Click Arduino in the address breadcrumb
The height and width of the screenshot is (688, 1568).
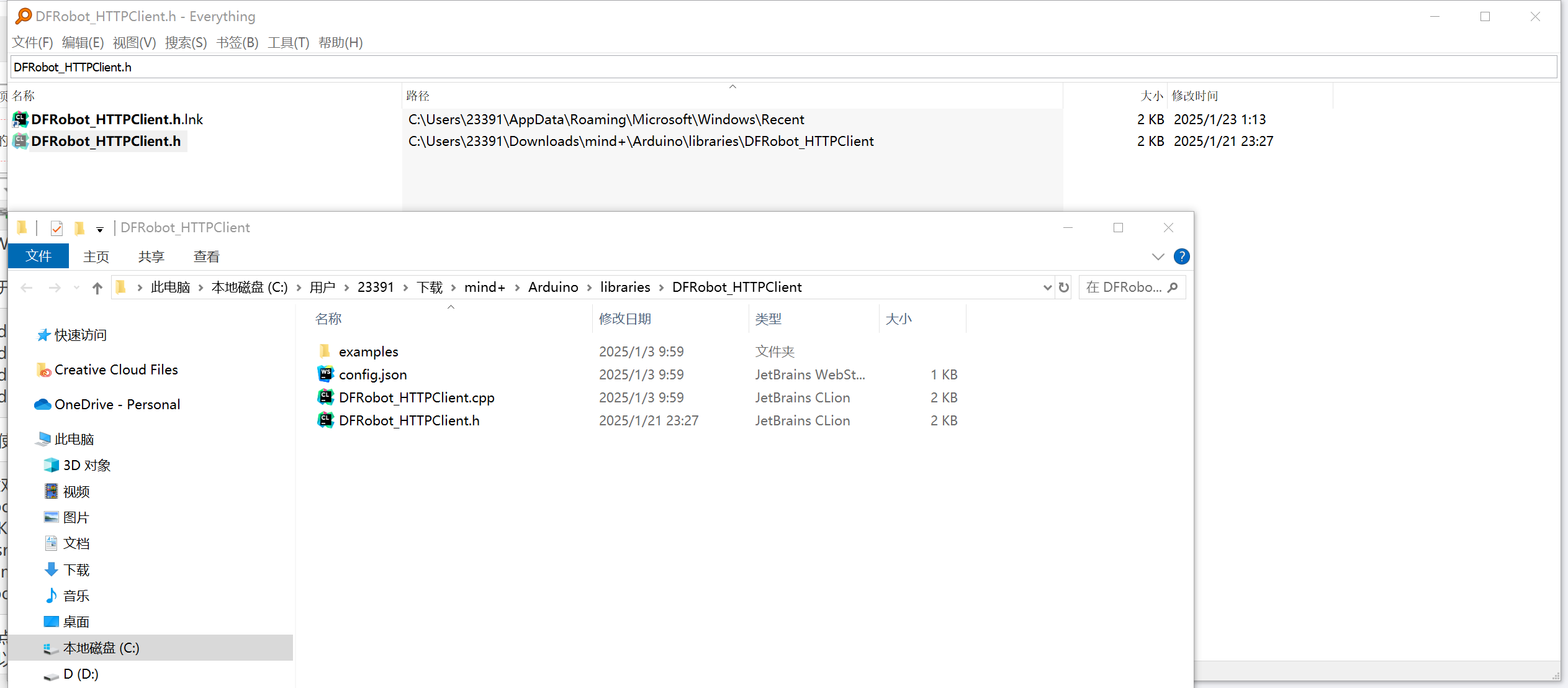click(553, 287)
